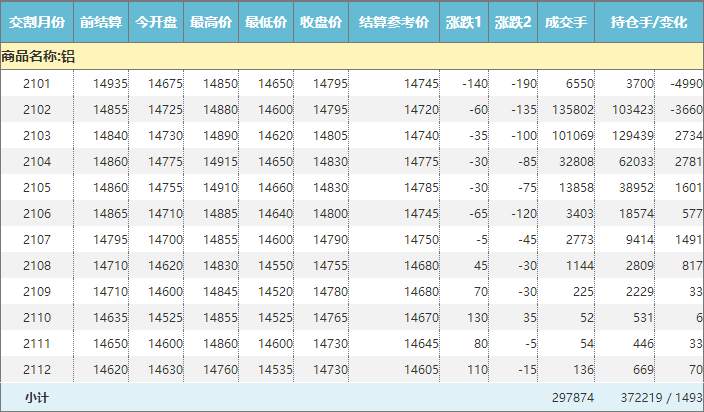Select the 涨跌1 column header
The image size is (704, 412).
click(464, 22)
